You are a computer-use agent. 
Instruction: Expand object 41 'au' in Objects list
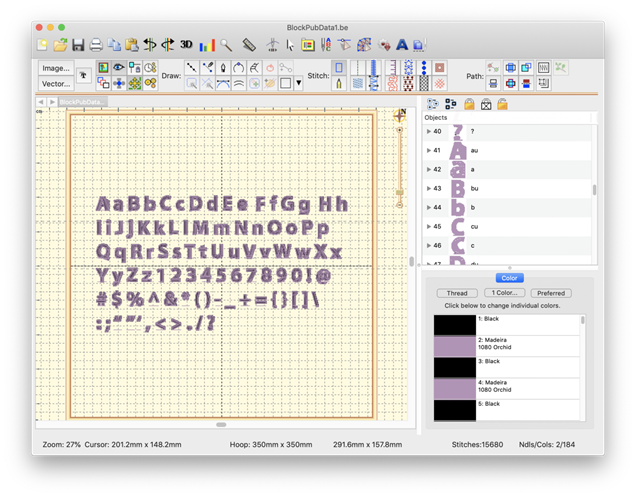coord(429,150)
